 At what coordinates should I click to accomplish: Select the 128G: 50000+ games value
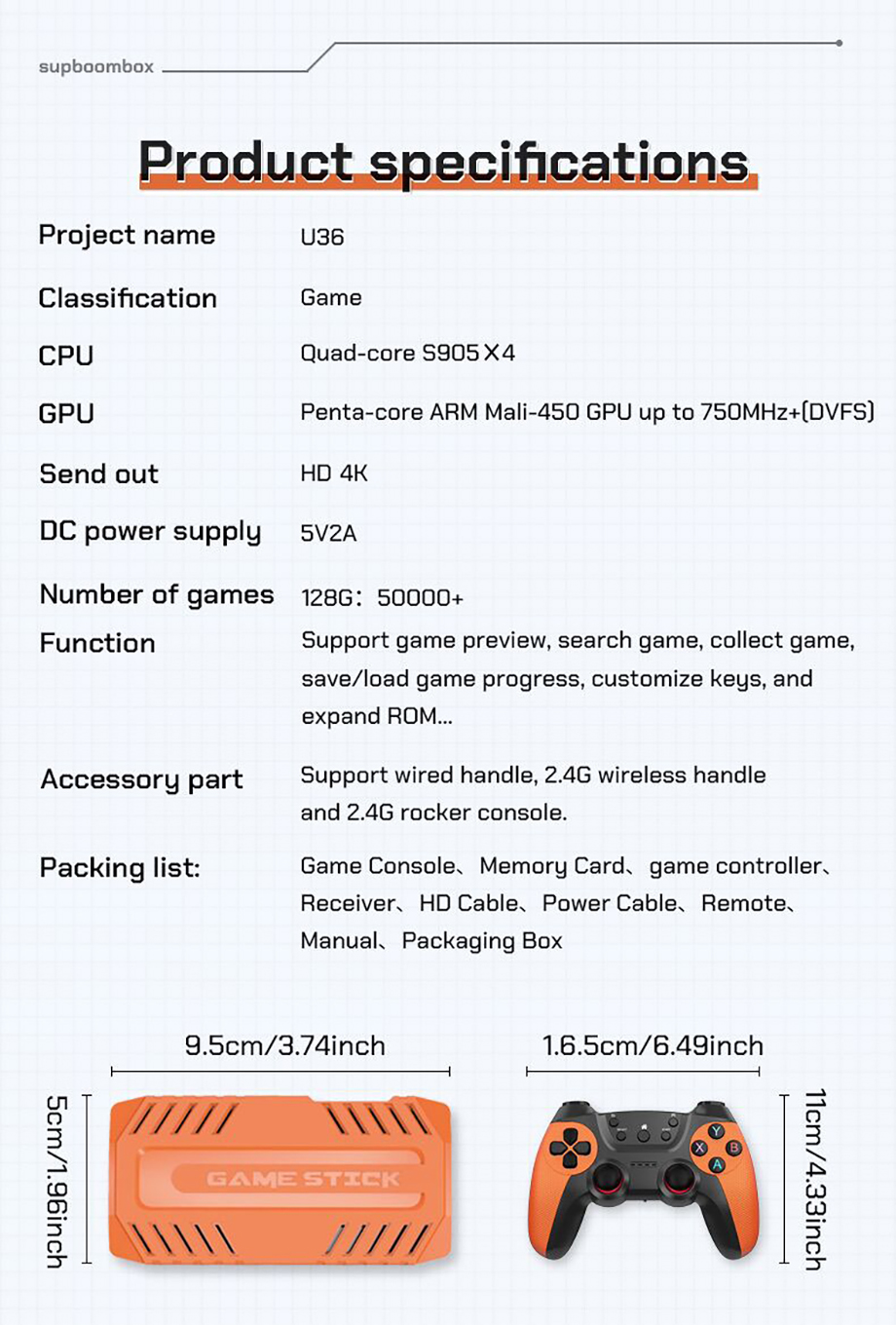point(382,597)
